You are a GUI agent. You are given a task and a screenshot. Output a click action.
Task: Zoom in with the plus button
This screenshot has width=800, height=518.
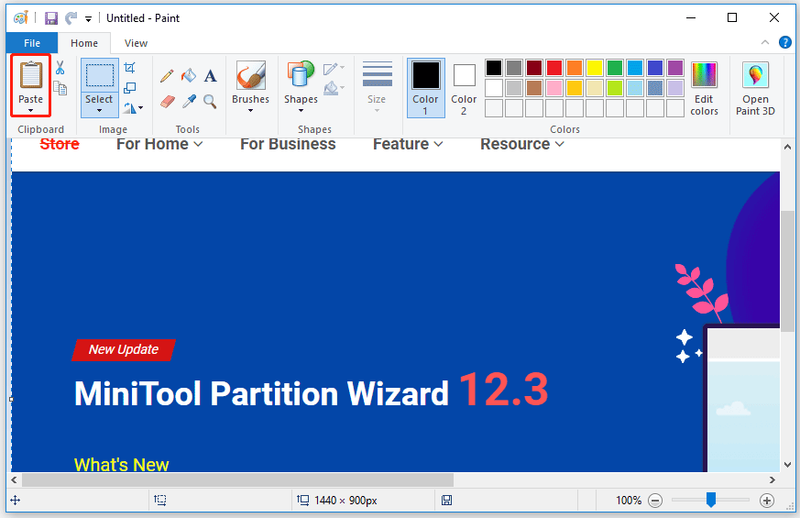[766, 501]
